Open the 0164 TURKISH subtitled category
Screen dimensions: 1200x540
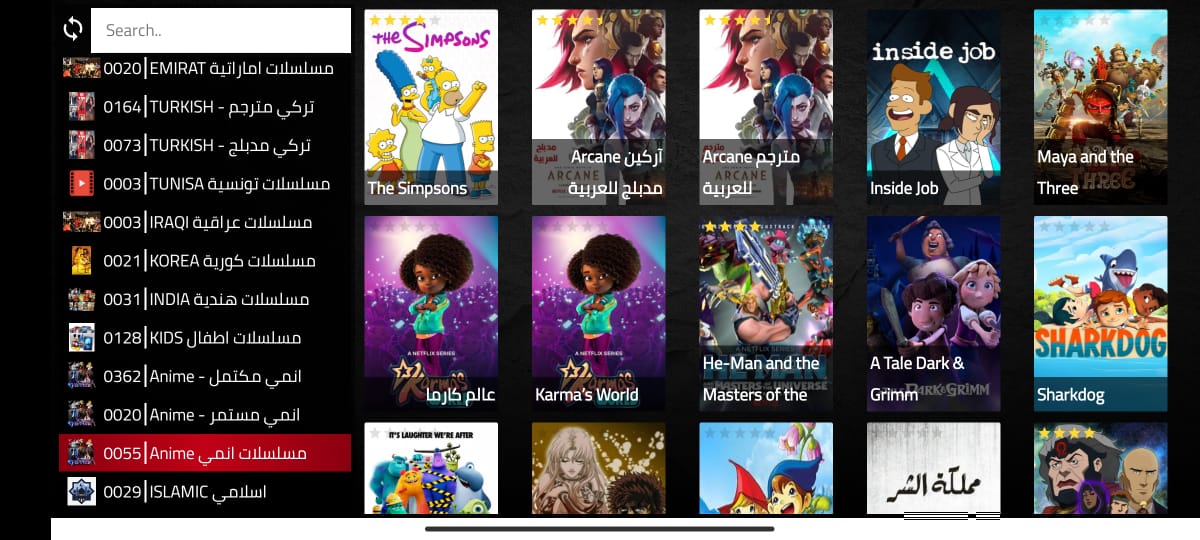pyautogui.click(x=205, y=107)
